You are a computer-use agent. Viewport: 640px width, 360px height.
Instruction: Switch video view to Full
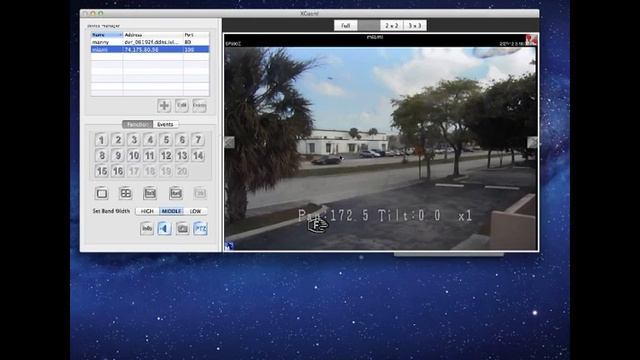tap(346, 26)
